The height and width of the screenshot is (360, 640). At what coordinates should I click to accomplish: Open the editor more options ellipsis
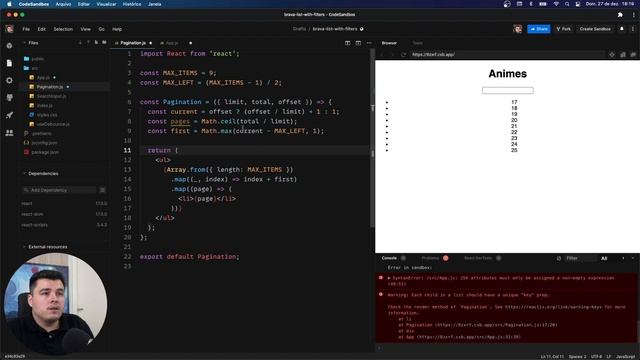pos(369,43)
